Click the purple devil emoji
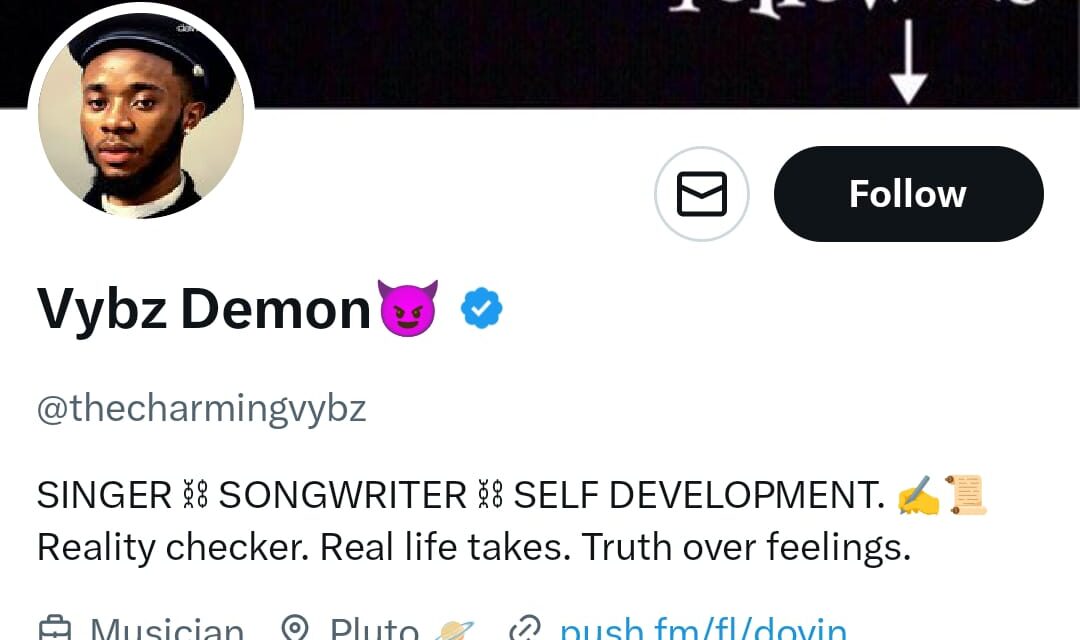The height and width of the screenshot is (640, 1080). pyautogui.click(x=407, y=308)
